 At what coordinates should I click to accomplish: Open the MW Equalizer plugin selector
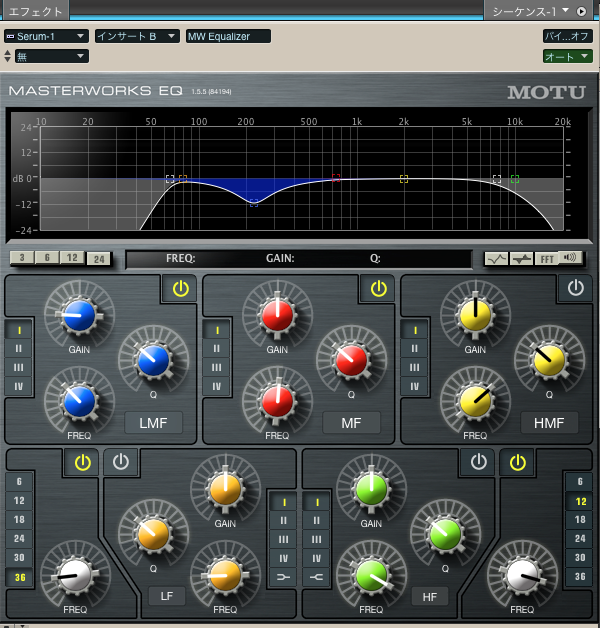pos(228,36)
